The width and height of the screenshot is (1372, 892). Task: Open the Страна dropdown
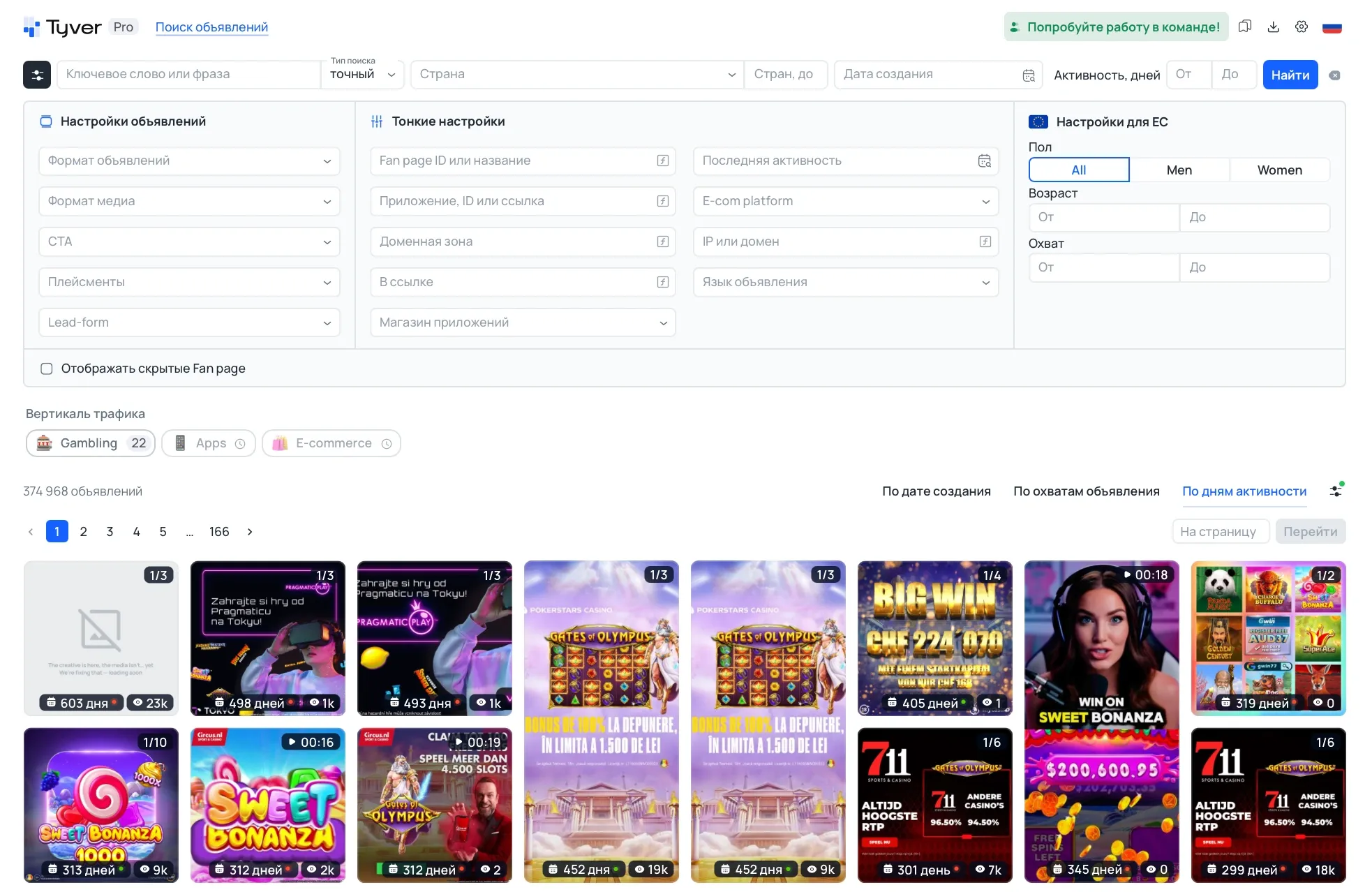tap(577, 75)
